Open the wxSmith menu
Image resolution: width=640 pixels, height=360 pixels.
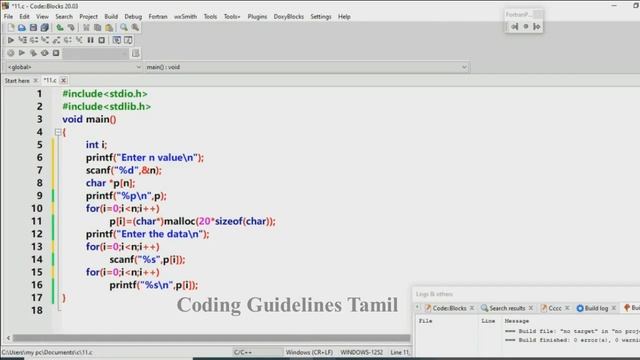[185, 17]
